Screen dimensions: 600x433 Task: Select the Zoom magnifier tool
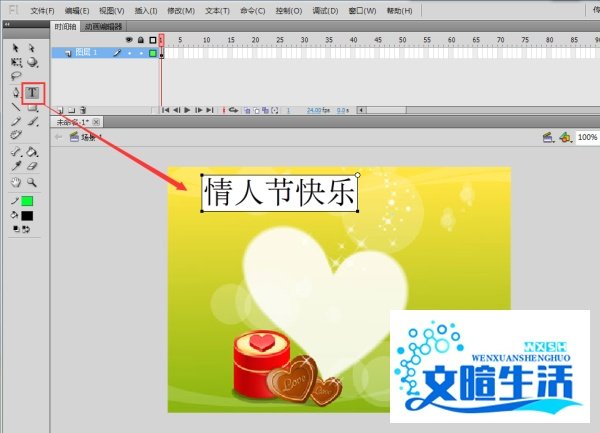[32, 182]
